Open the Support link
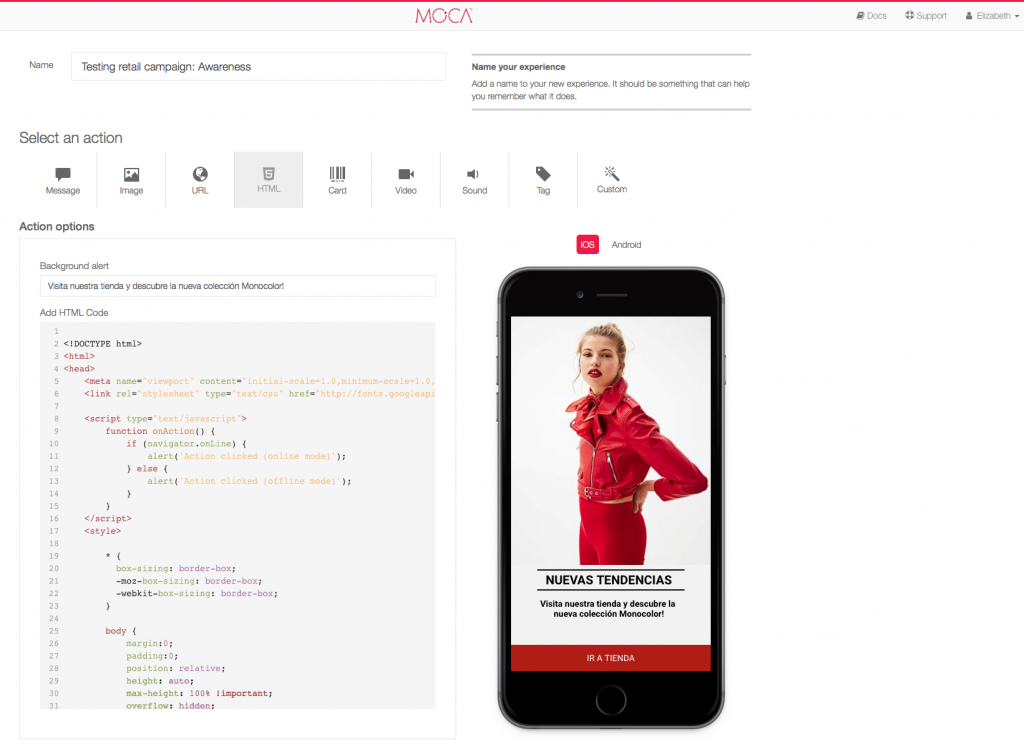Image resolution: width=1024 pixels, height=741 pixels. 925,16
